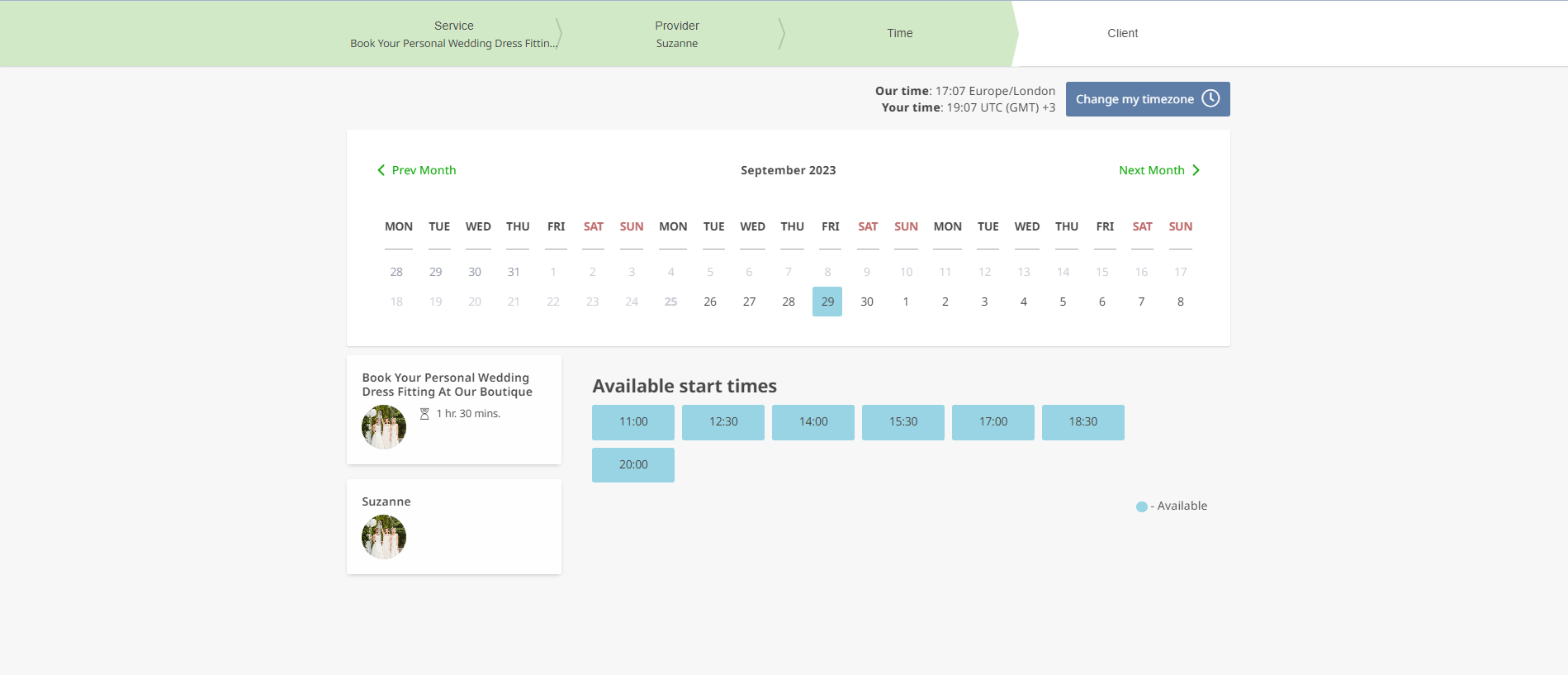Pick the 14:00 start time
This screenshot has width=1568, height=675.
coord(813,422)
